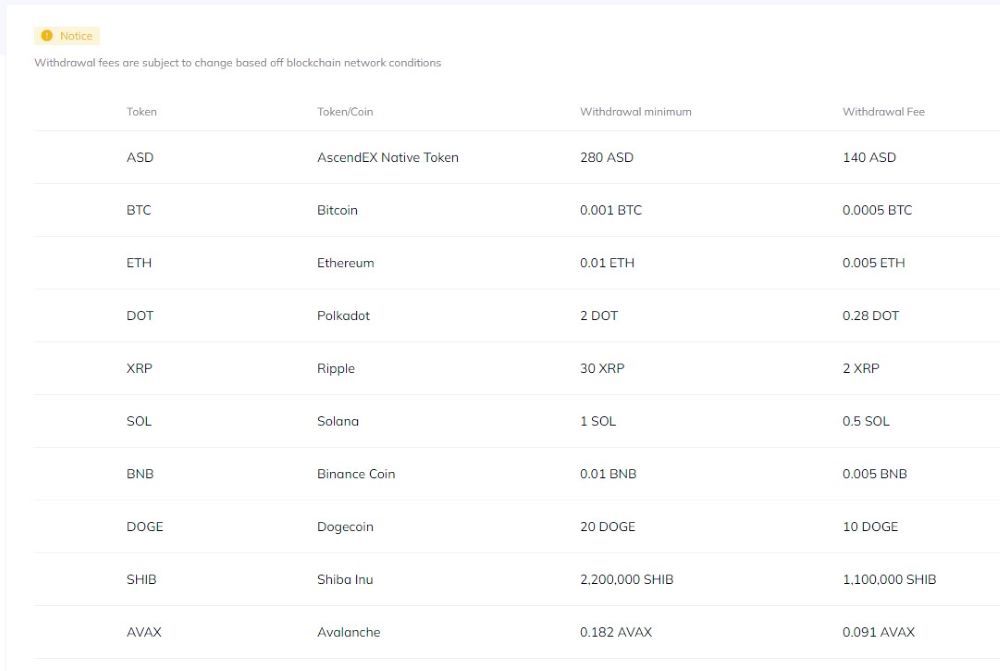Select the DOT token cell
Screen dimensions: 1000x671
coord(140,316)
